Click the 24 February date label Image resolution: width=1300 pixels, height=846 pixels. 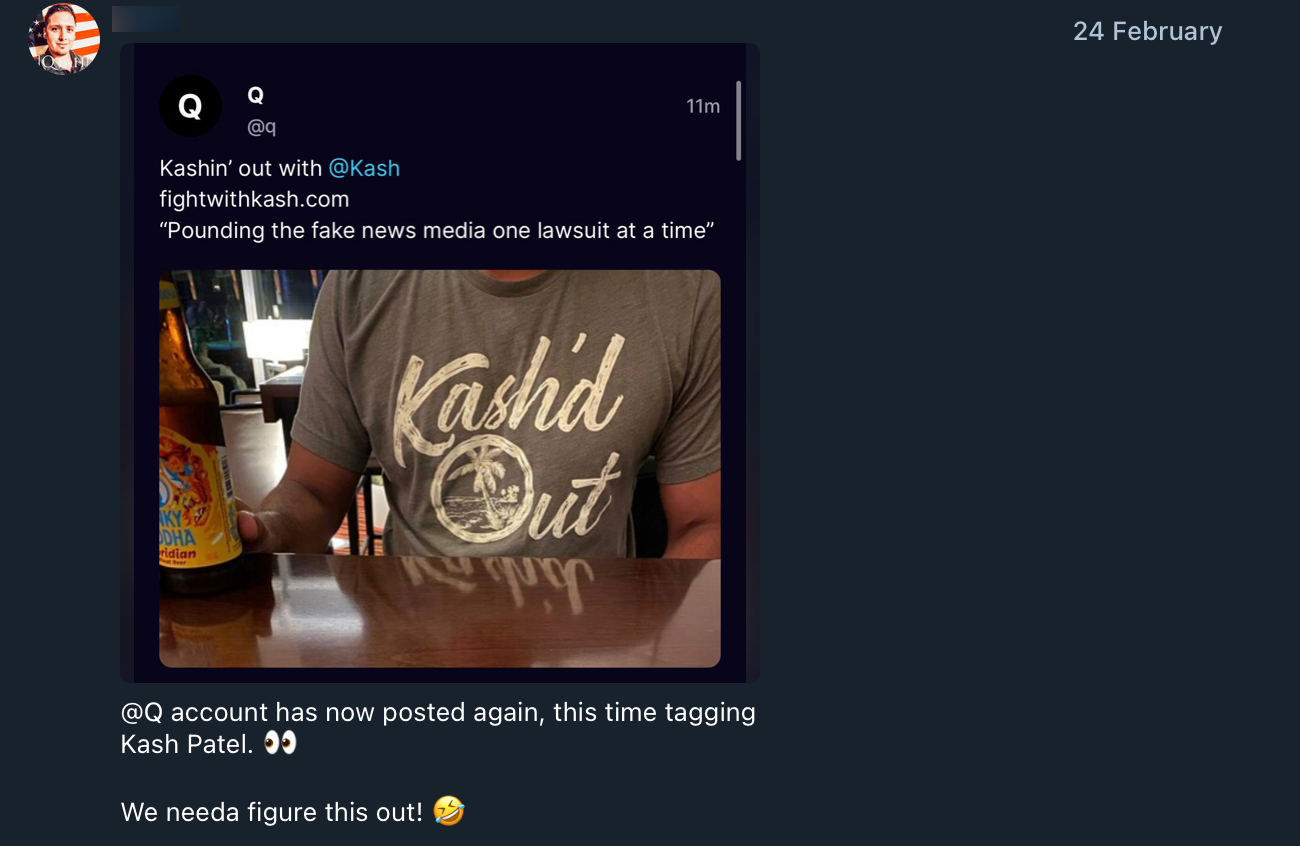coord(1147,32)
